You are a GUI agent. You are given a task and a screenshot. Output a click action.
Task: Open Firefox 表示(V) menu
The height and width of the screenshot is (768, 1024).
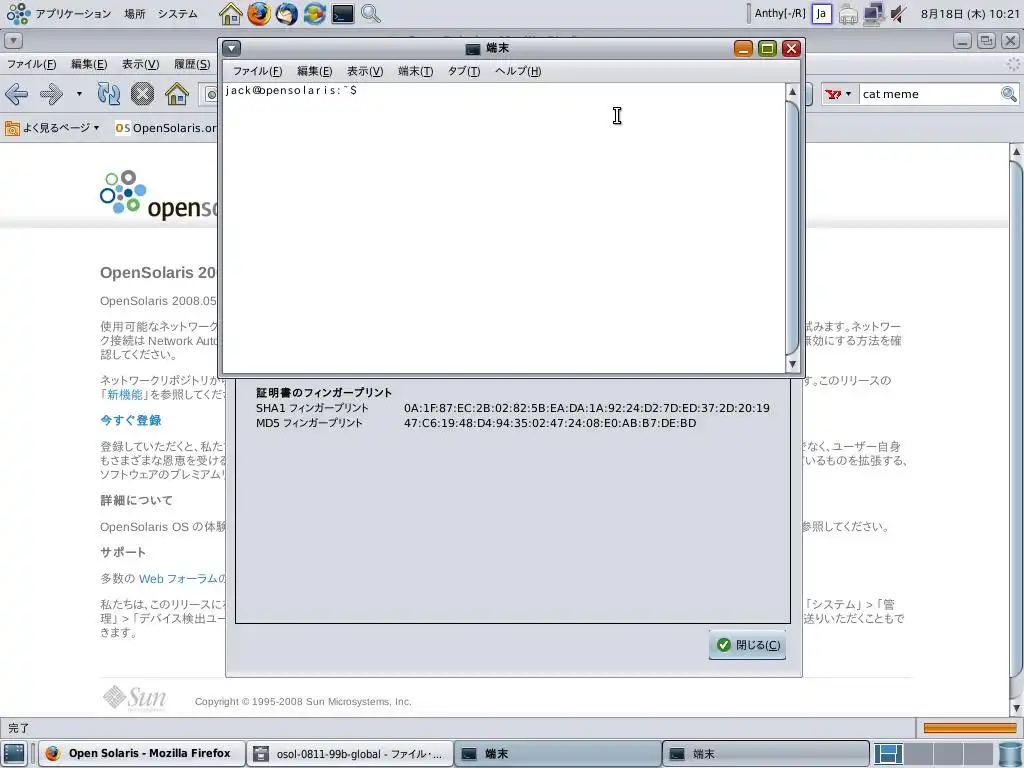coord(140,64)
